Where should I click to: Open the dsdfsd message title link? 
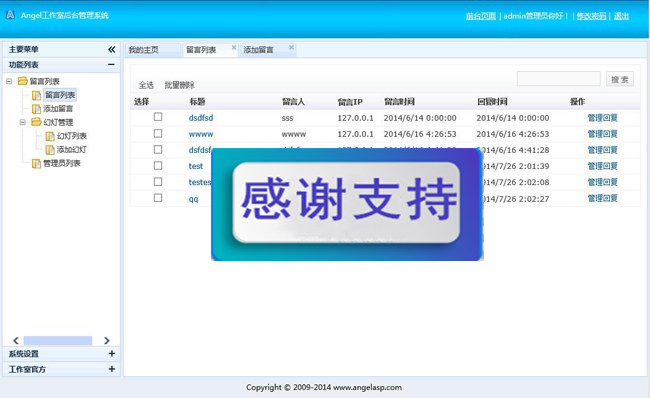pos(201,118)
